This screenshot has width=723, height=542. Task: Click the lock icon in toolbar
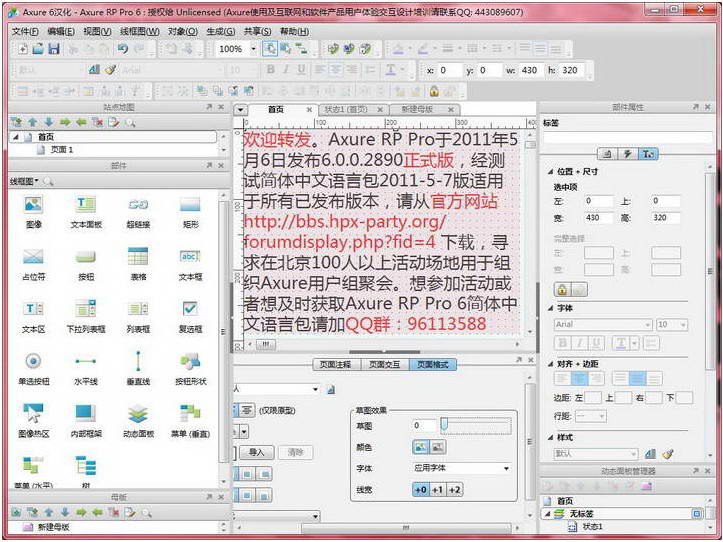pyautogui.click(x=434, y=91)
